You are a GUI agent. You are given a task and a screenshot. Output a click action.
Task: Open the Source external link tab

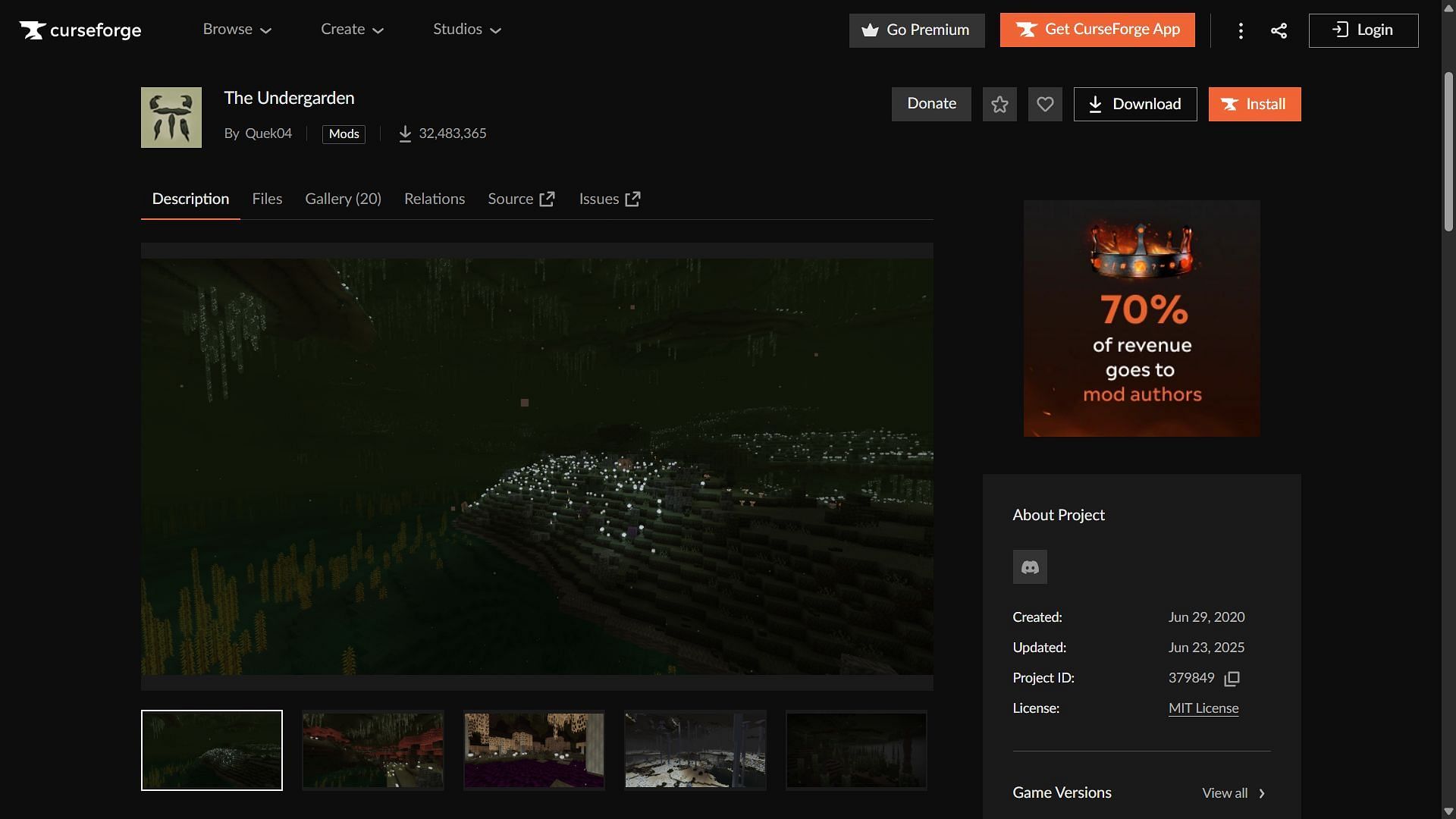(521, 199)
